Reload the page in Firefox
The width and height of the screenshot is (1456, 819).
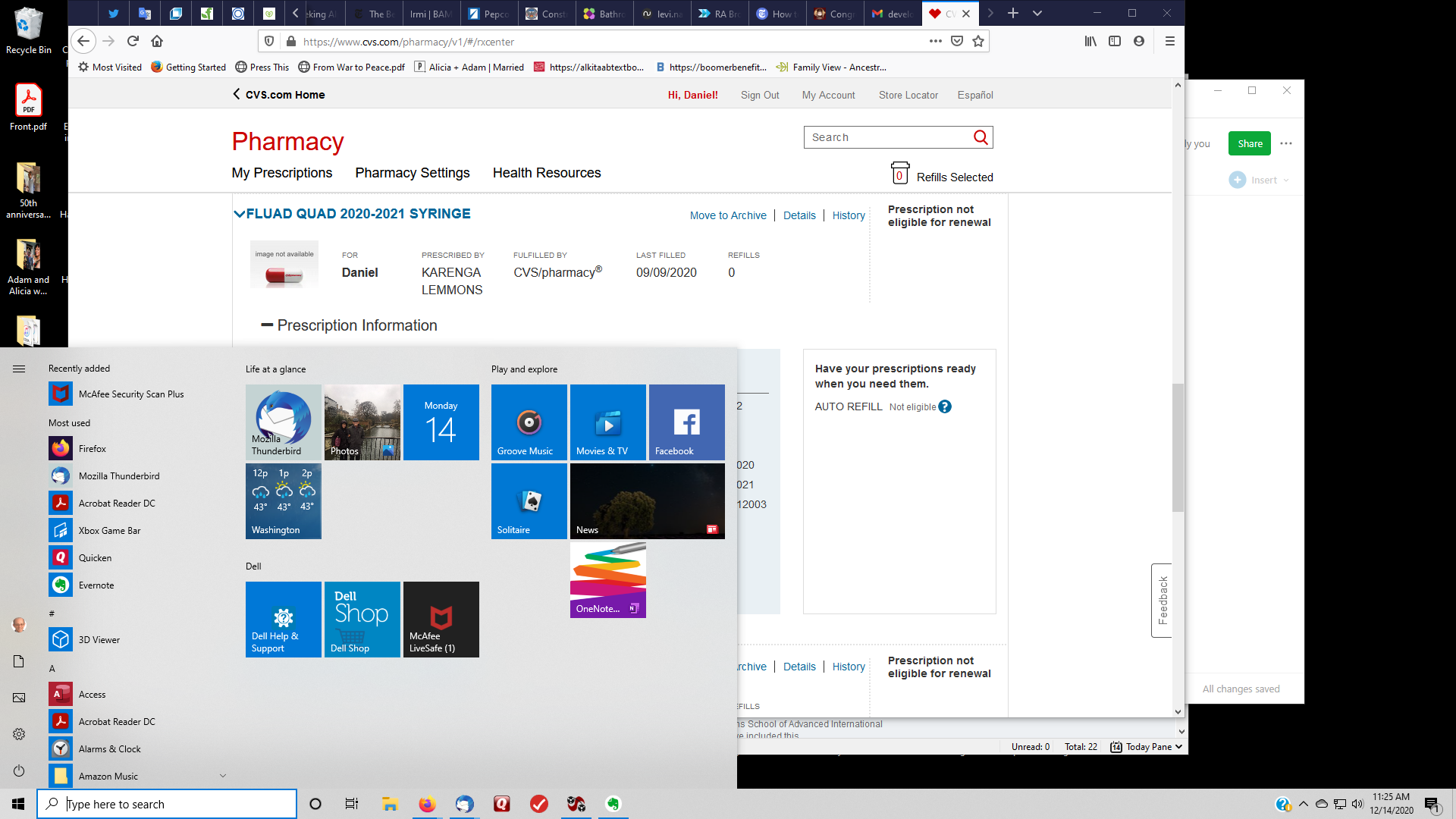(x=133, y=42)
